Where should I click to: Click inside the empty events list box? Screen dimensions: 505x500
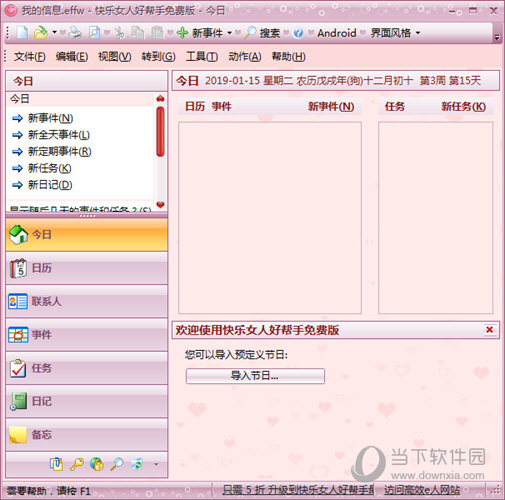[x=270, y=218]
